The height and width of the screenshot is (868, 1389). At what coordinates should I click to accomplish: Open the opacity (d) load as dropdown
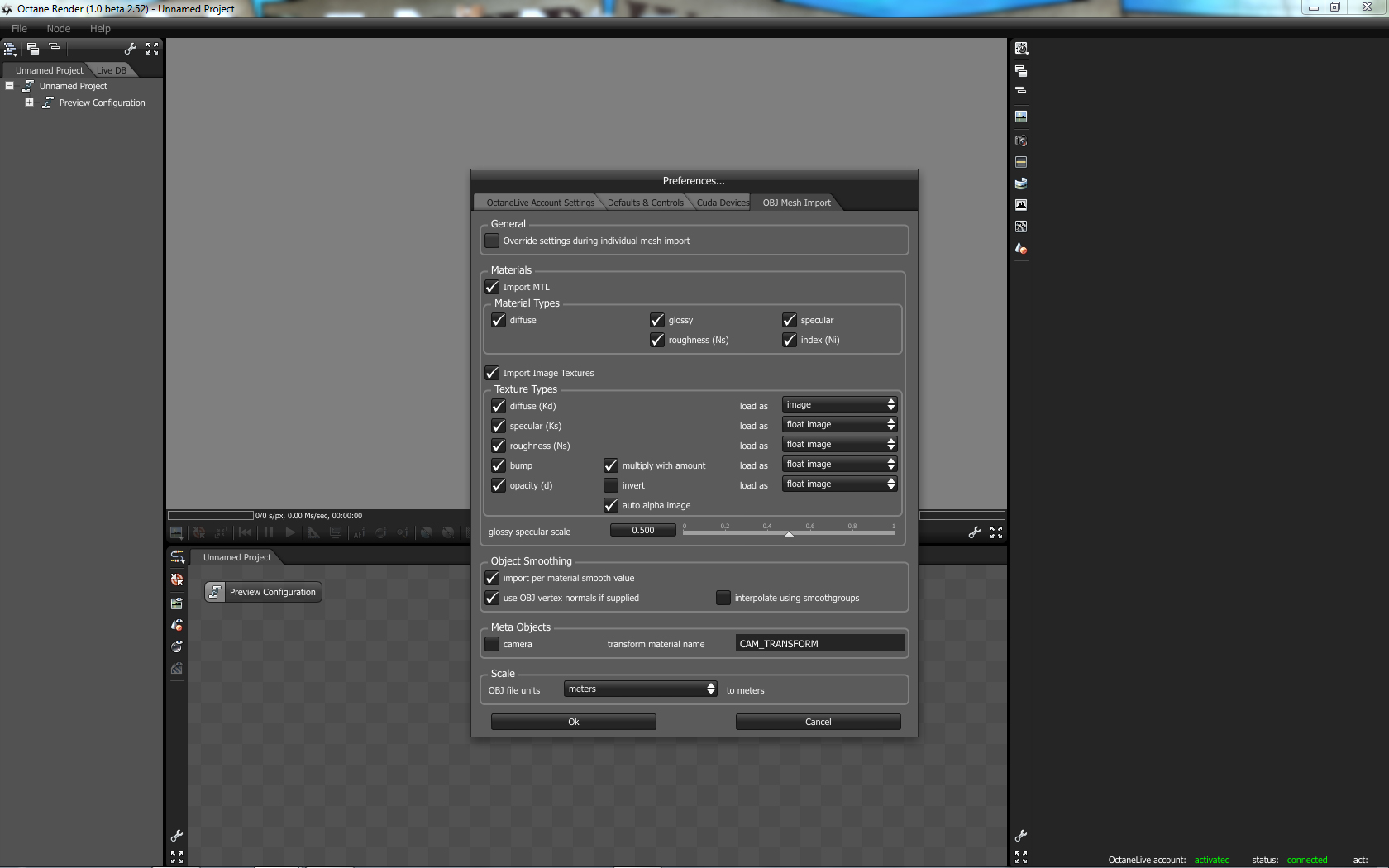[x=840, y=484]
